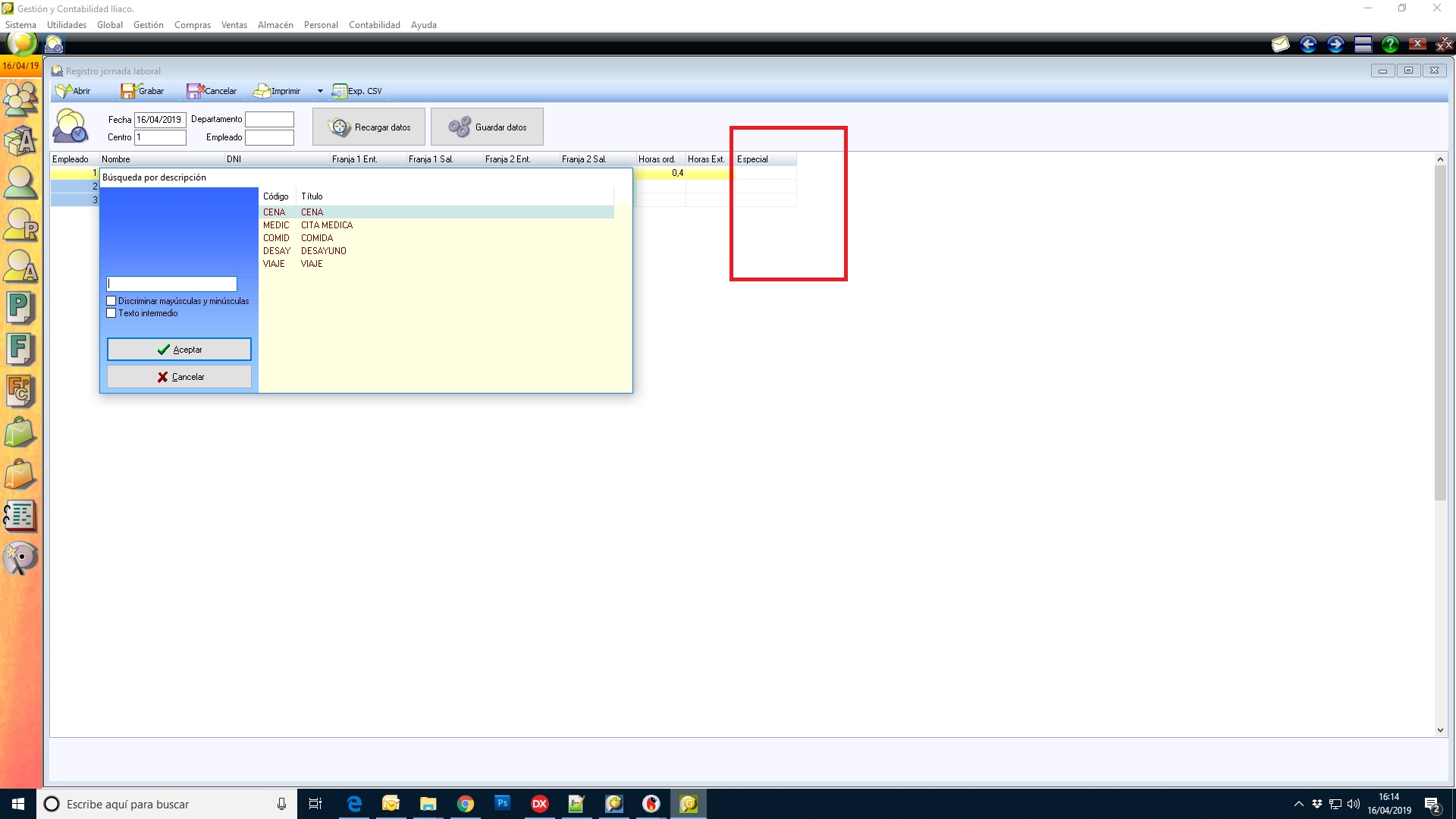Viewport: 1456px width, 819px height.
Task: Click the vertical scrollbar up arrow
Action: click(x=1440, y=159)
